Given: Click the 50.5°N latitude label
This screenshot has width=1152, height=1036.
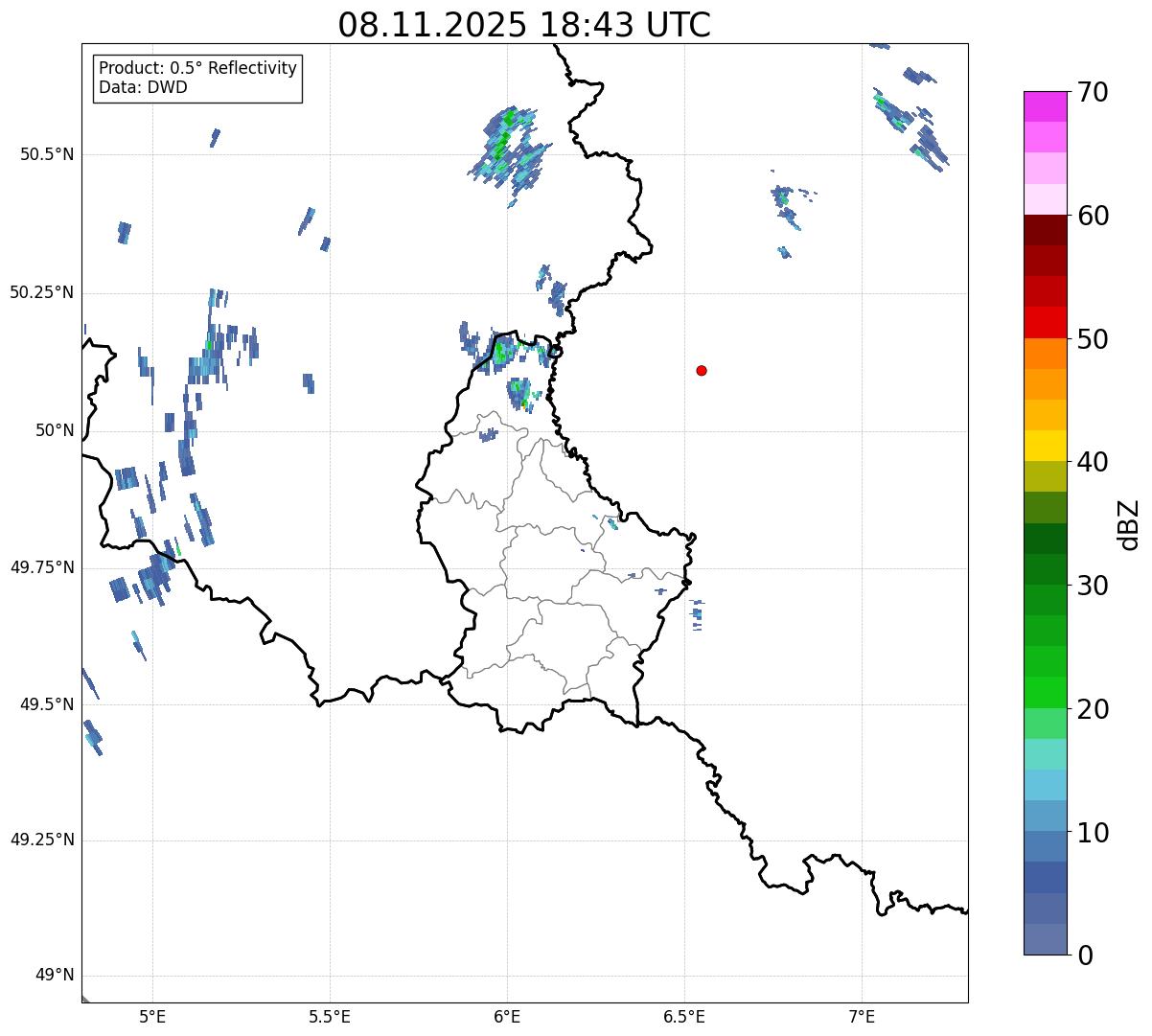Looking at the screenshot, I should 47,154.
